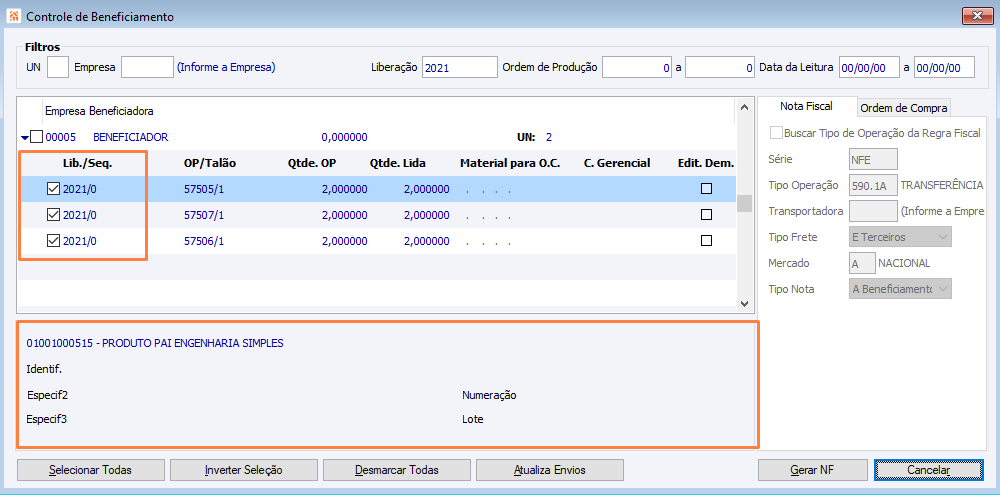The height and width of the screenshot is (495, 1000).
Task: Switch to the Ordem de Compra tab
Action: (x=903, y=108)
